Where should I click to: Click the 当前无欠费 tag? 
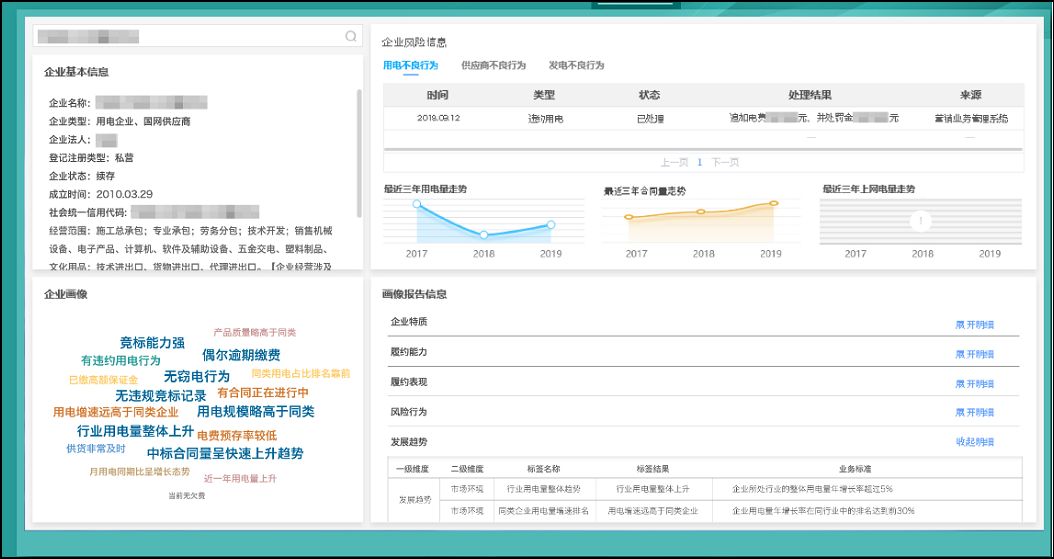click(x=187, y=496)
